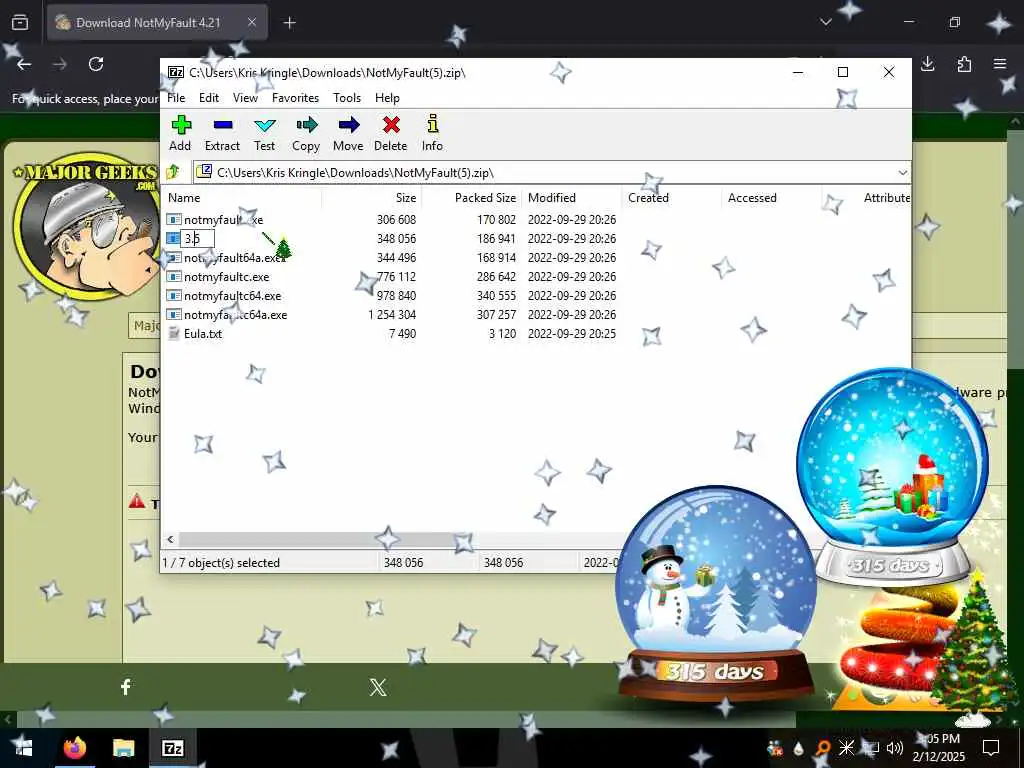Click the snowman snow globe widget
The width and height of the screenshot is (1024, 768).
coord(716,591)
